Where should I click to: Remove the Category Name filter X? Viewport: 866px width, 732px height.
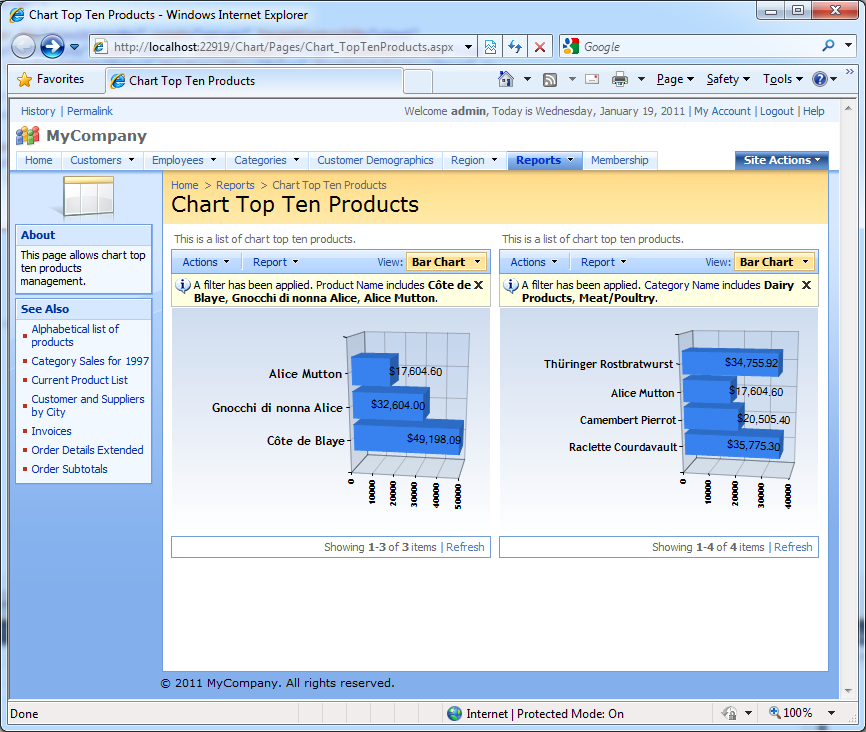(806, 285)
